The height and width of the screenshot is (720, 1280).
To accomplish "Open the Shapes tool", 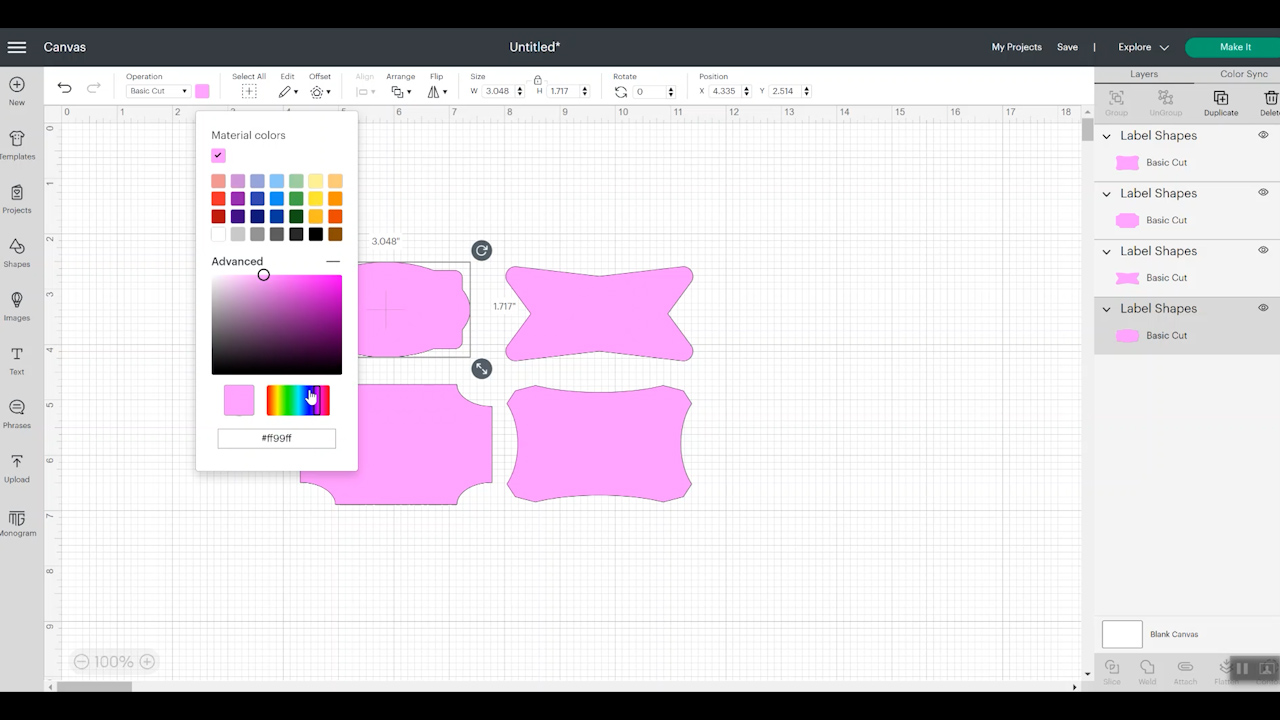I will coord(17,246).
